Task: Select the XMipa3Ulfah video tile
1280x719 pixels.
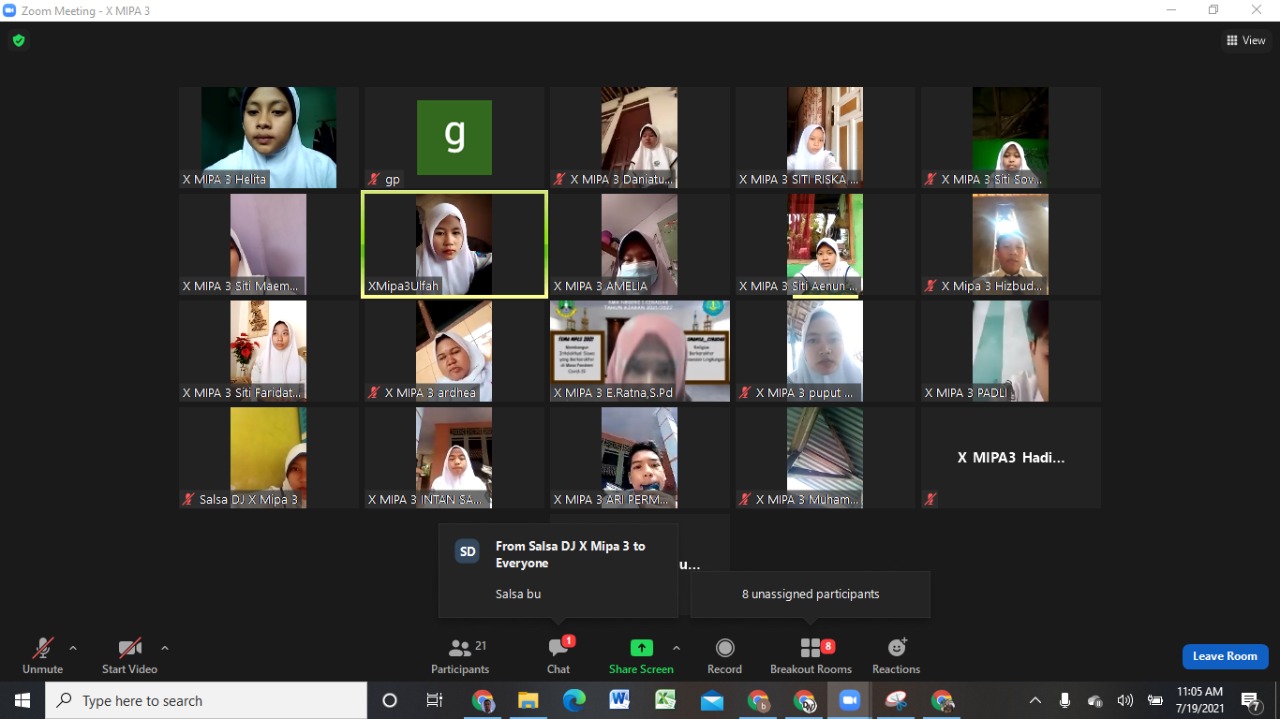Action: pos(454,245)
